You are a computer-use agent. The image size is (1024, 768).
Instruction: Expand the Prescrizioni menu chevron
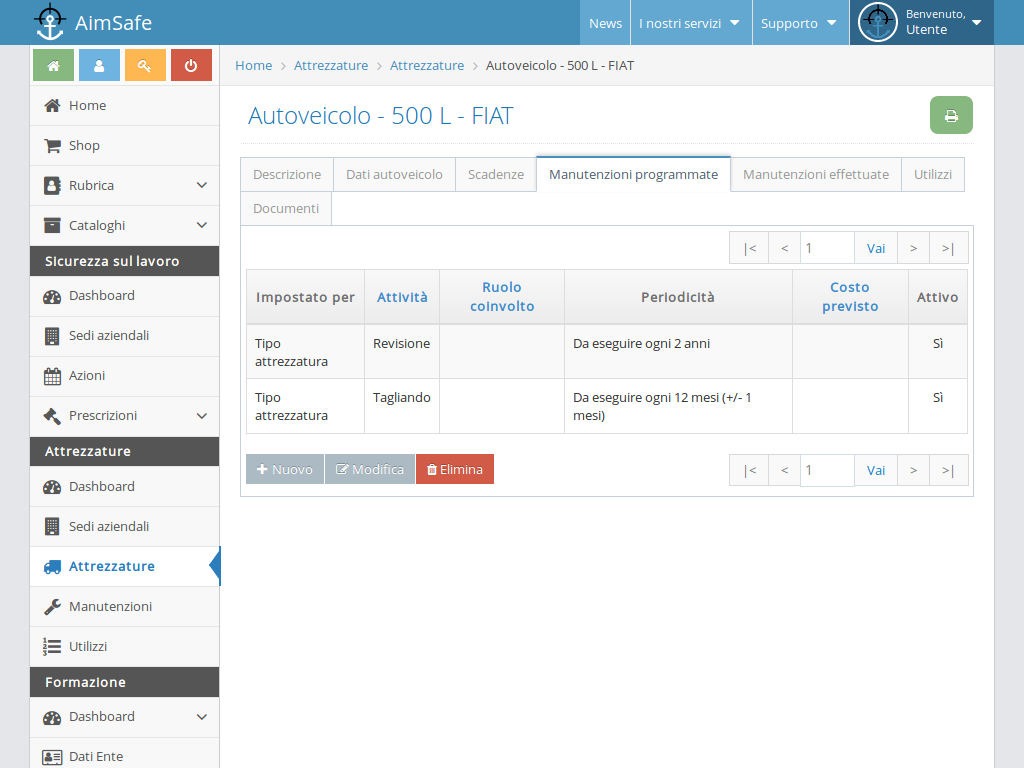coord(202,416)
